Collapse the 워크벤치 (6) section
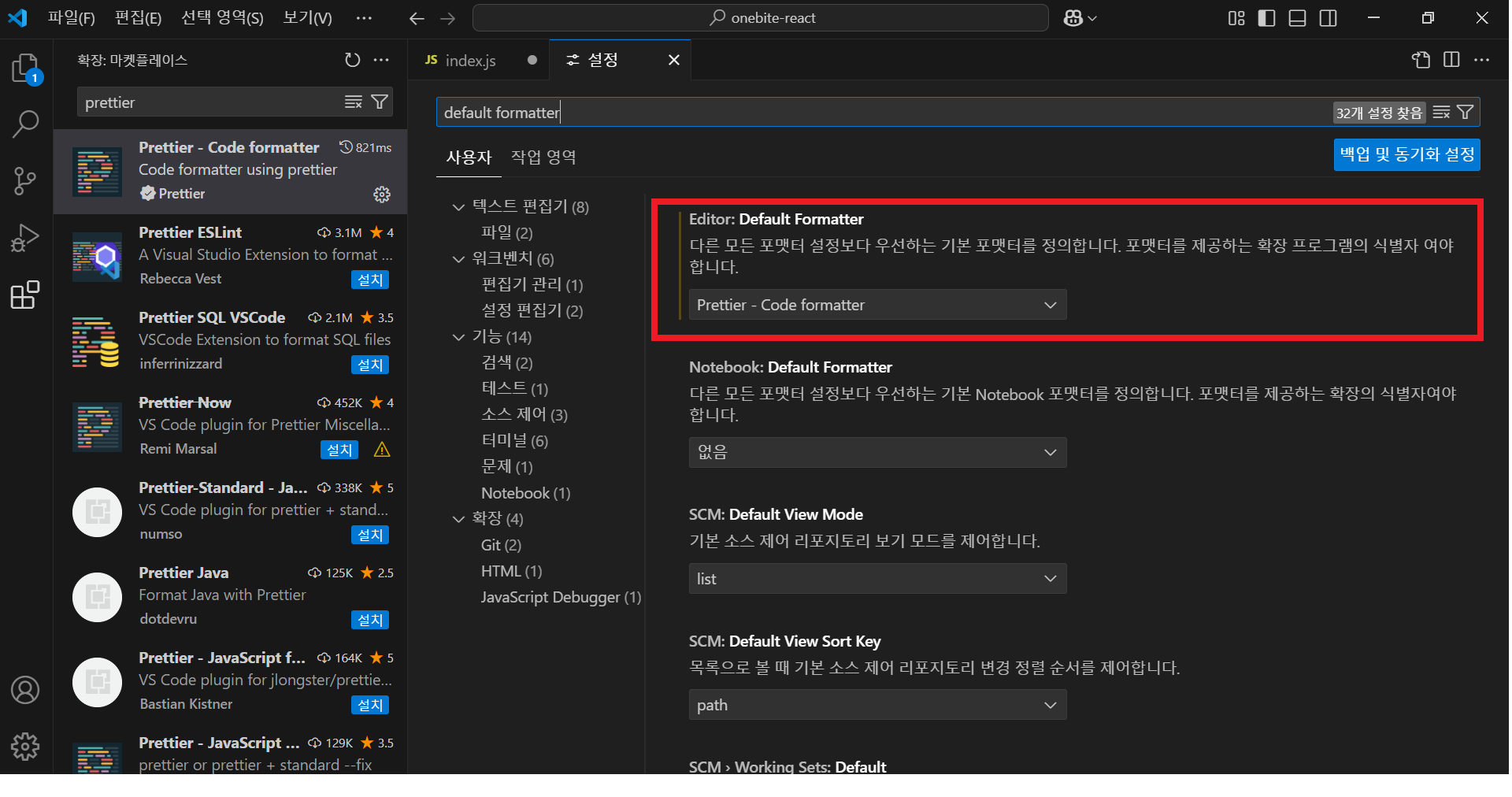This screenshot has width=1512, height=797. [458, 259]
